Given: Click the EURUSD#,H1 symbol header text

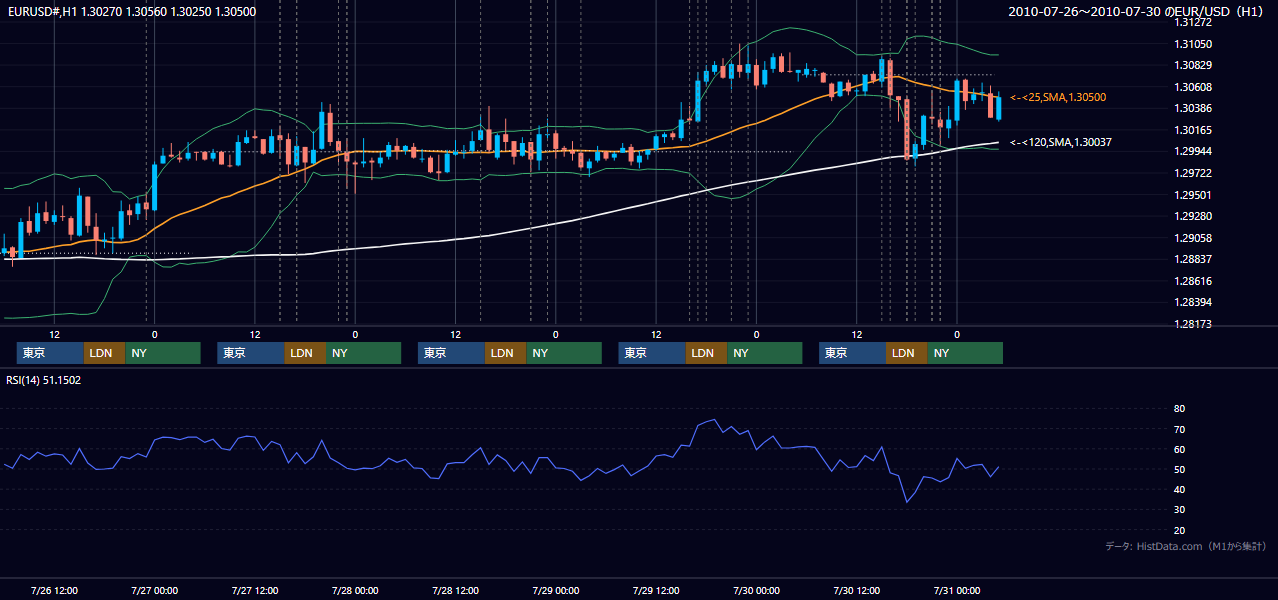Looking at the screenshot, I should 132,11.
